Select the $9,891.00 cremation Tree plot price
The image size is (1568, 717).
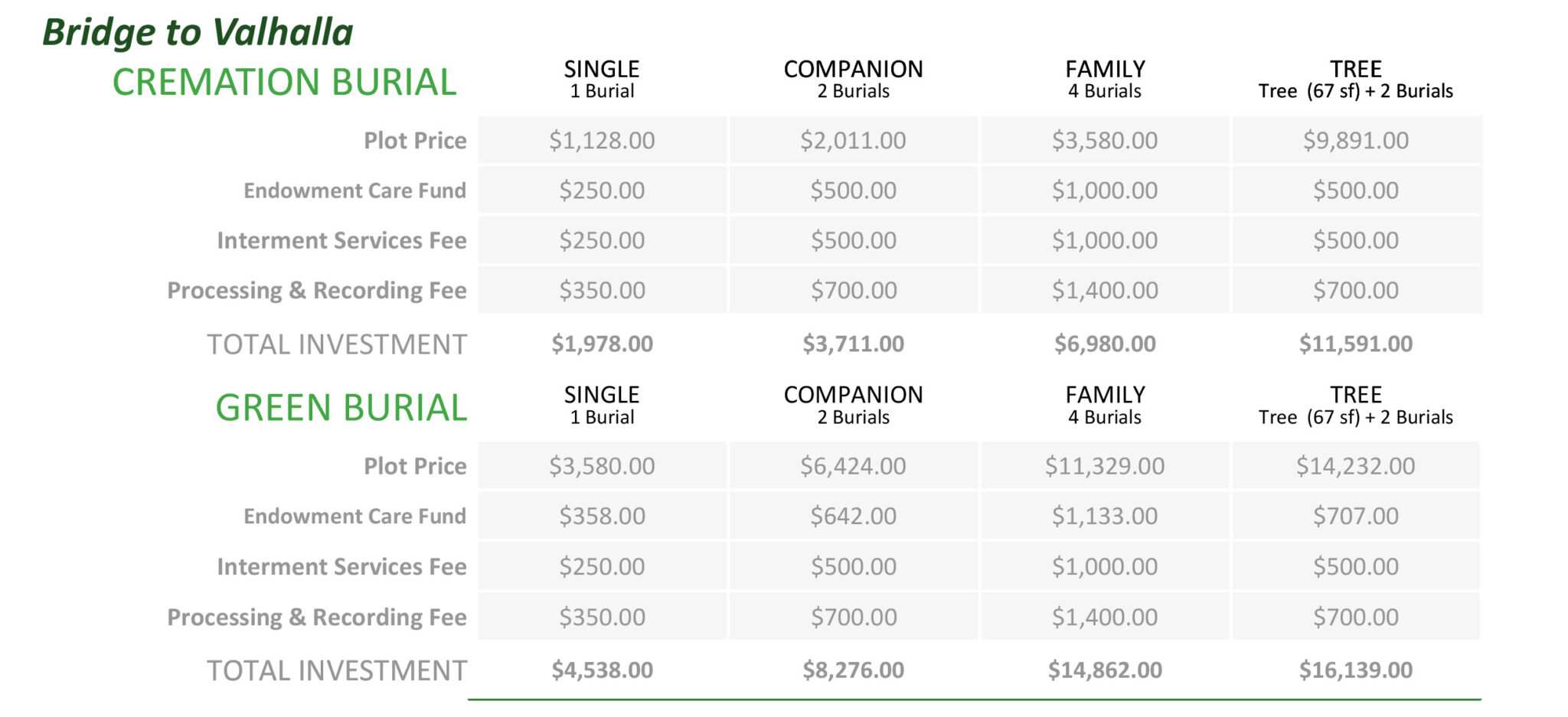1355,140
